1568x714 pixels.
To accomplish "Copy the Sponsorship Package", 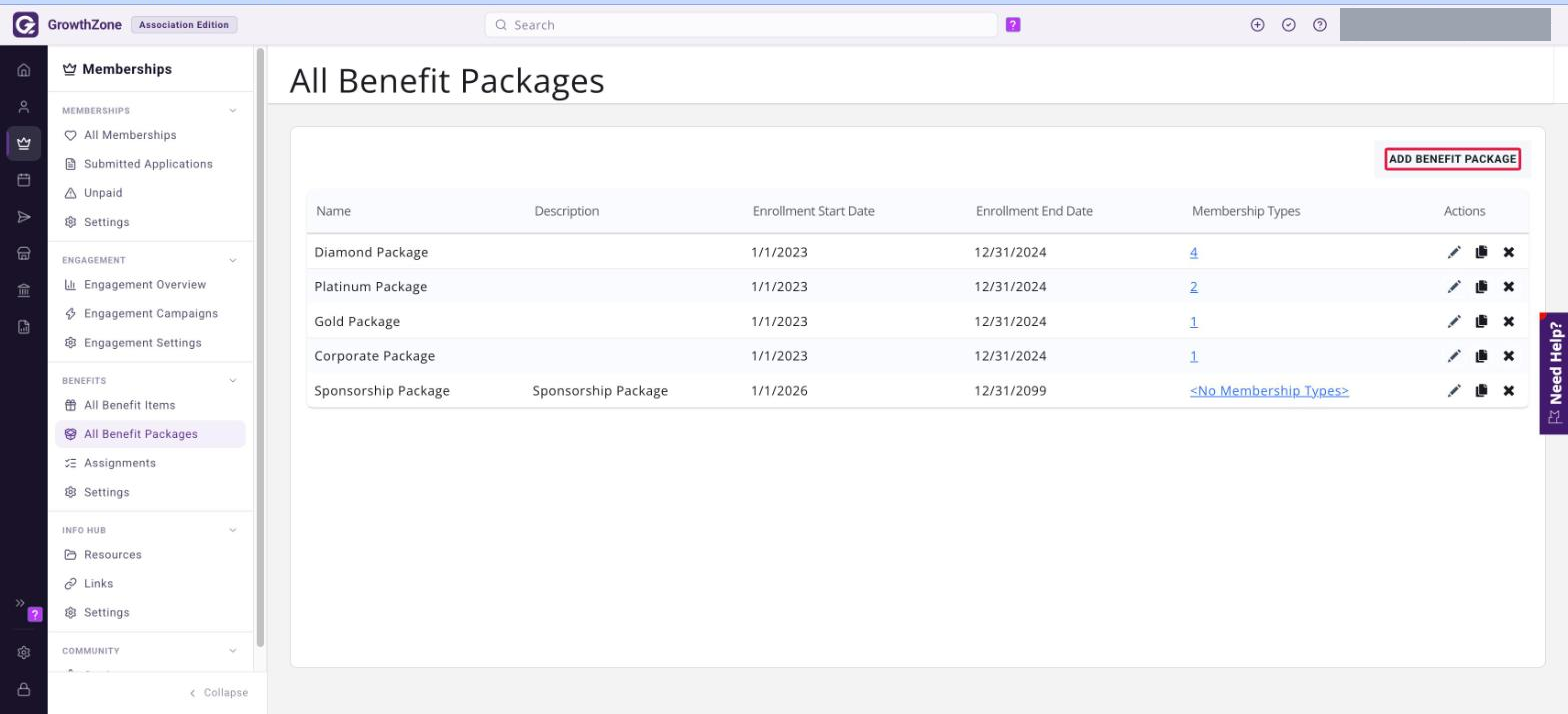I will [1481, 391].
